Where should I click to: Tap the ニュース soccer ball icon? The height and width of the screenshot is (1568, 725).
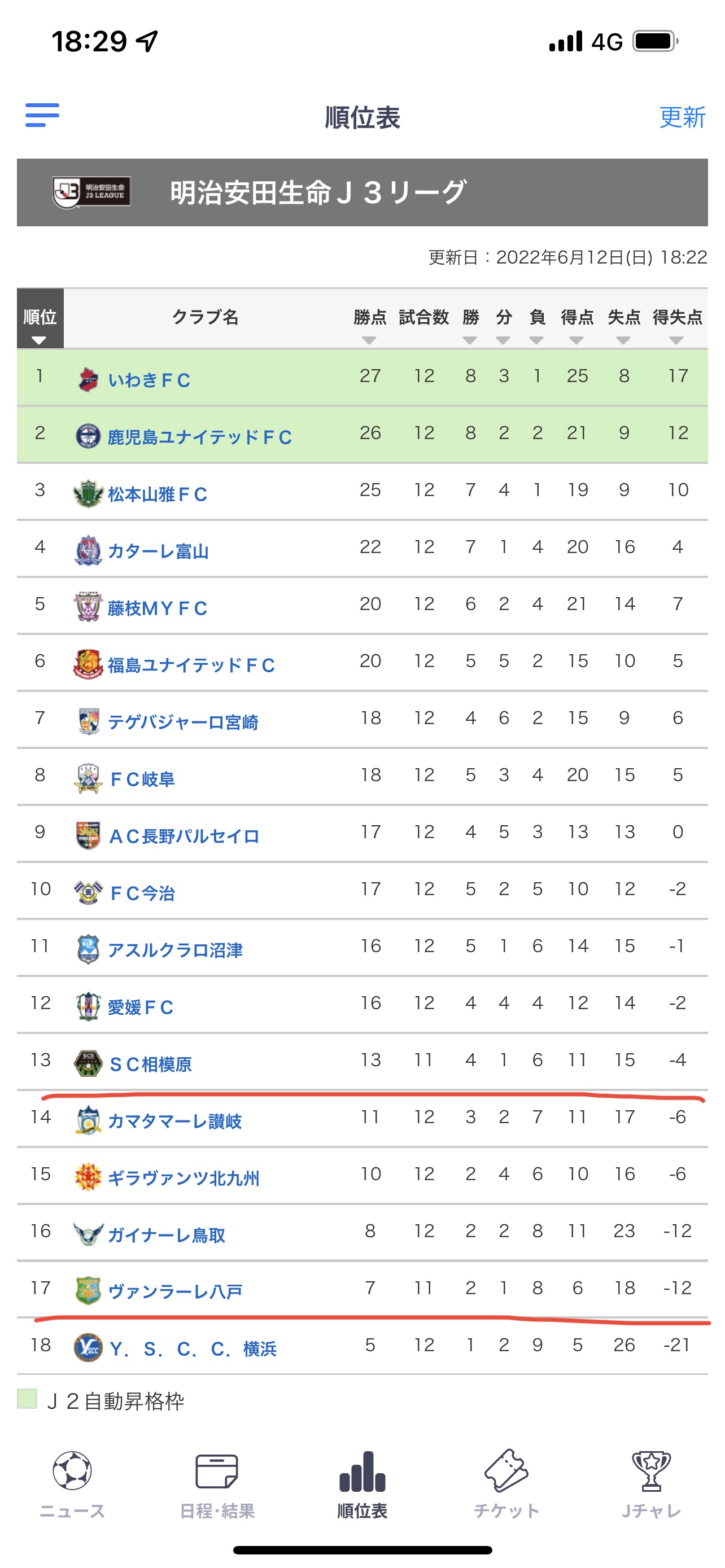pos(72,1470)
